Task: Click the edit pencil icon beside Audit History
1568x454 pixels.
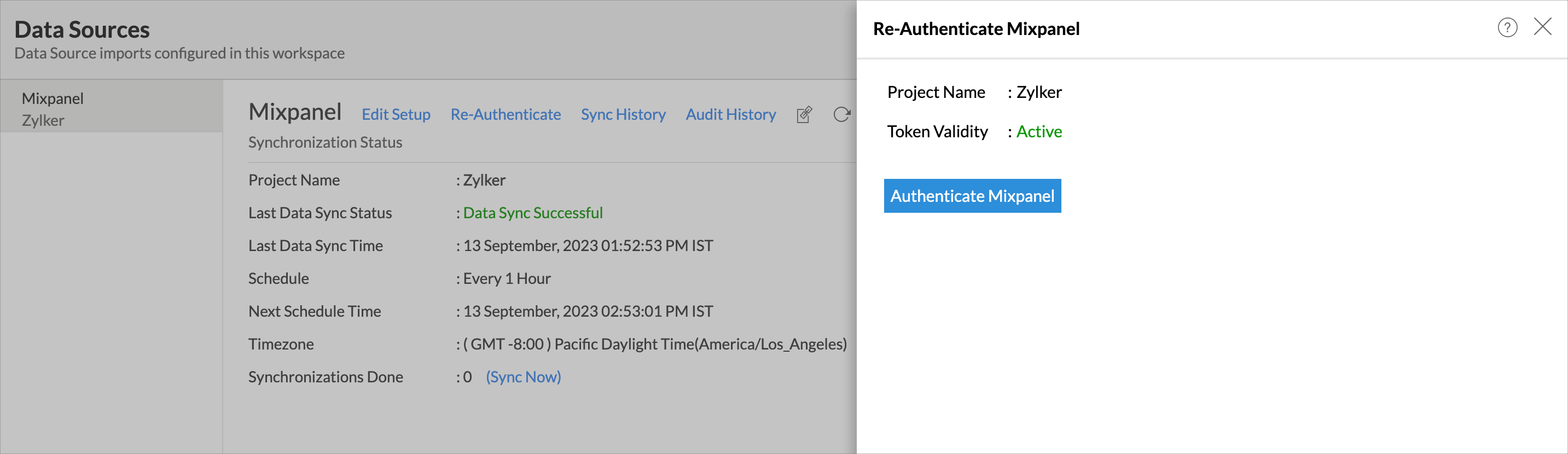Action: (x=804, y=114)
